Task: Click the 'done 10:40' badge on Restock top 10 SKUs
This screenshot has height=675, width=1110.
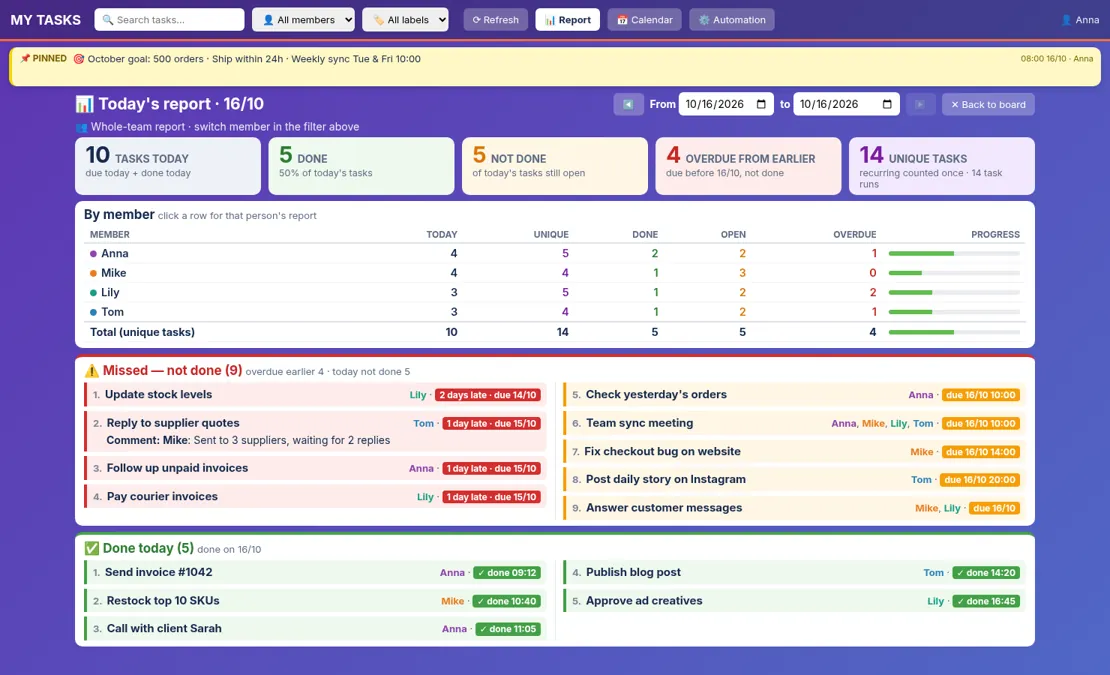Action: point(506,601)
